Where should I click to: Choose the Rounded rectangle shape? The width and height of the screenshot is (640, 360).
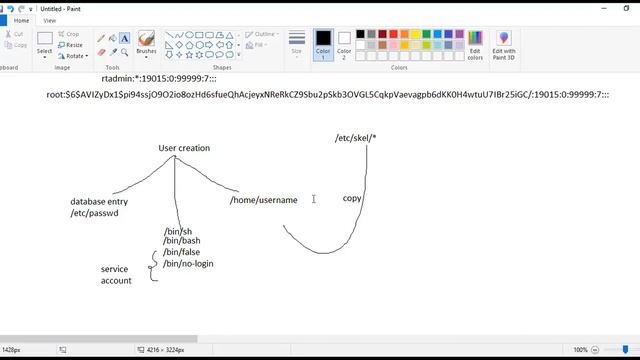(209, 35)
